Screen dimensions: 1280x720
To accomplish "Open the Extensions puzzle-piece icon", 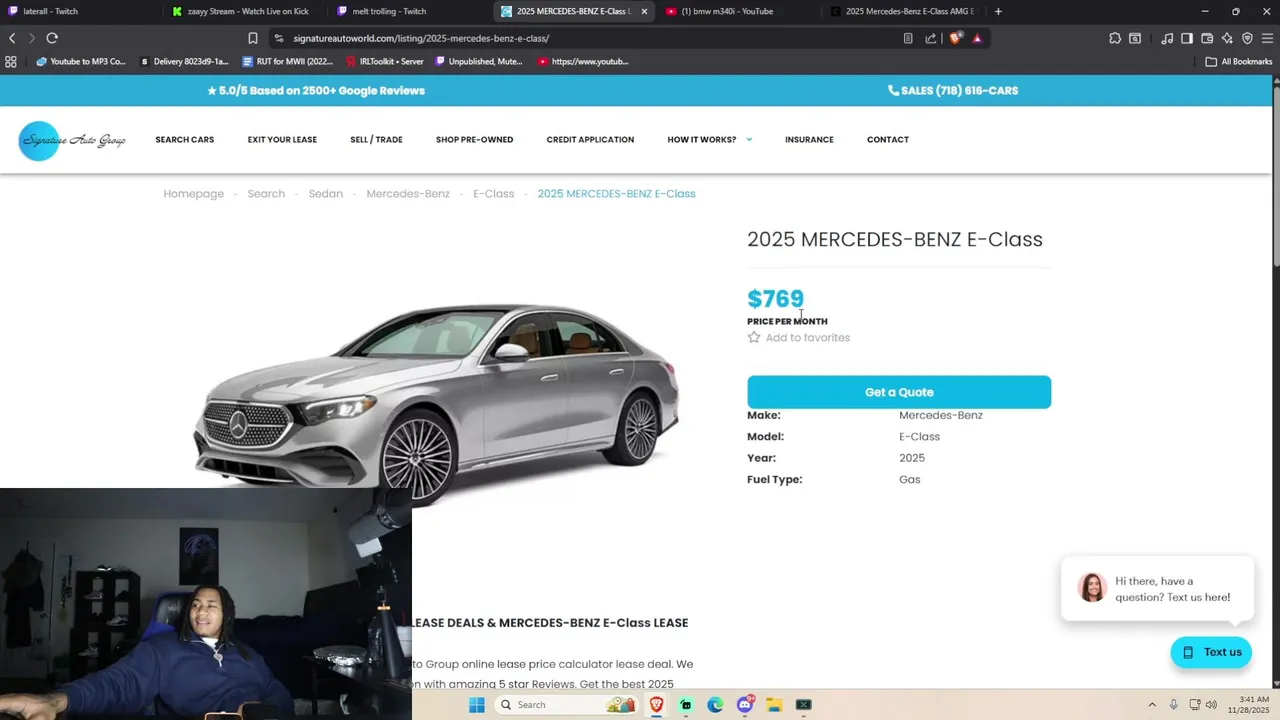I will click(x=1115, y=38).
